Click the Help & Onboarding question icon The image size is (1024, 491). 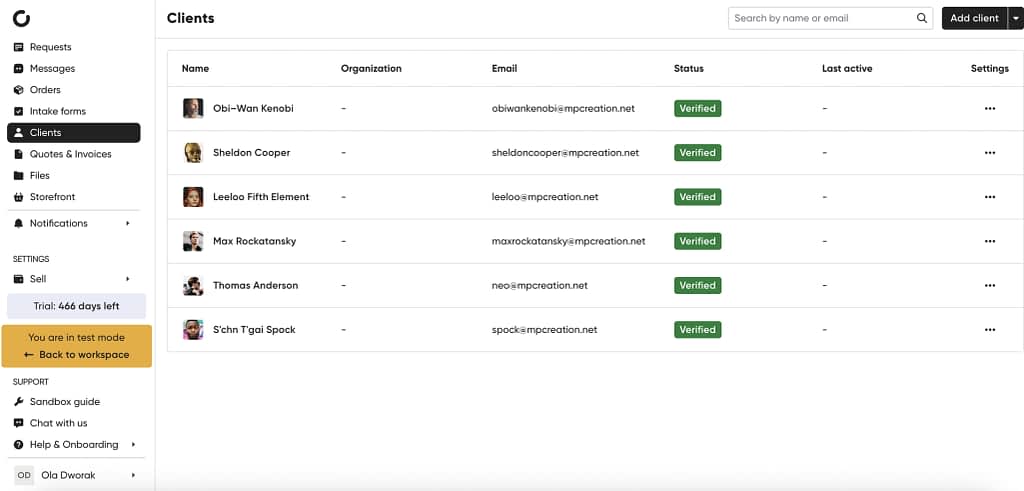point(18,445)
